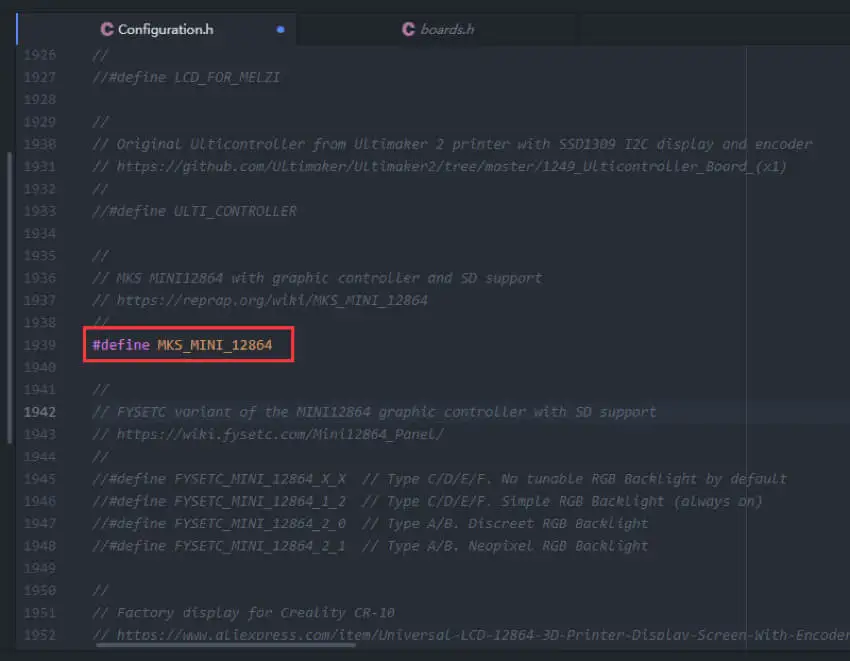Click line number 1942 in the gutter
This screenshot has height=661, width=850.
point(40,412)
